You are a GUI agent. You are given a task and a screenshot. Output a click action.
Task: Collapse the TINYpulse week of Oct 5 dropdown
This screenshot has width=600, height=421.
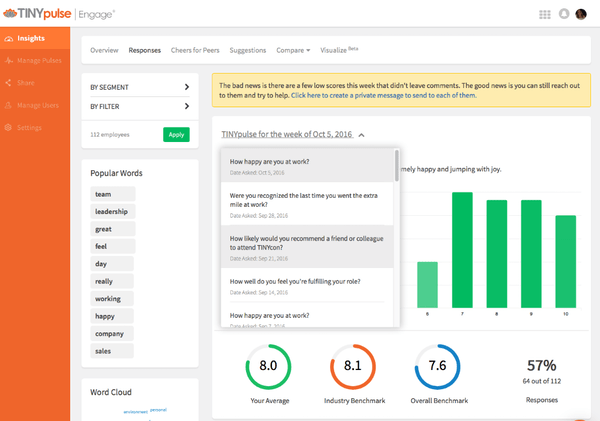pyautogui.click(x=287, y=134)
